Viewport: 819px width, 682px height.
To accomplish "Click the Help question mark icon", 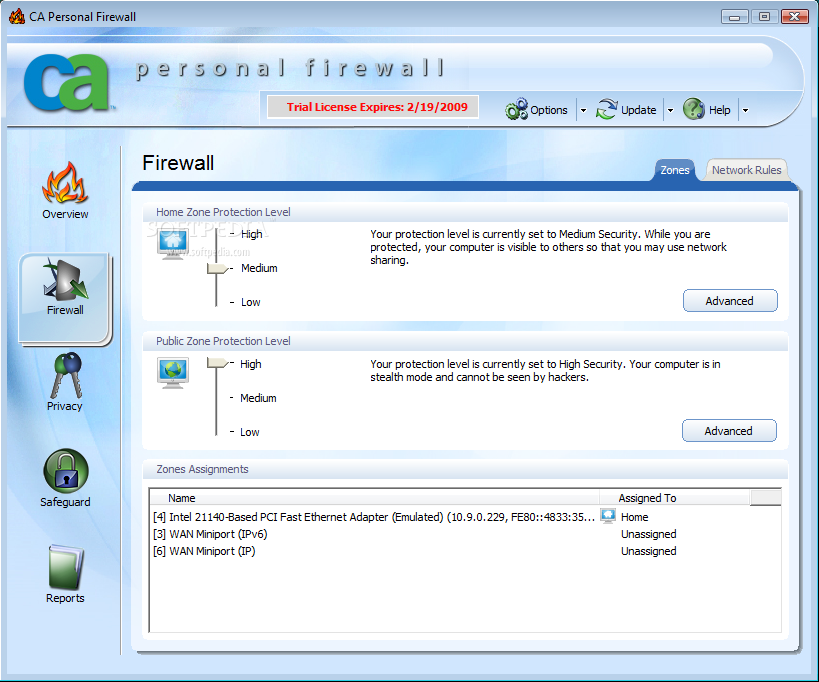I will point(694,109).
